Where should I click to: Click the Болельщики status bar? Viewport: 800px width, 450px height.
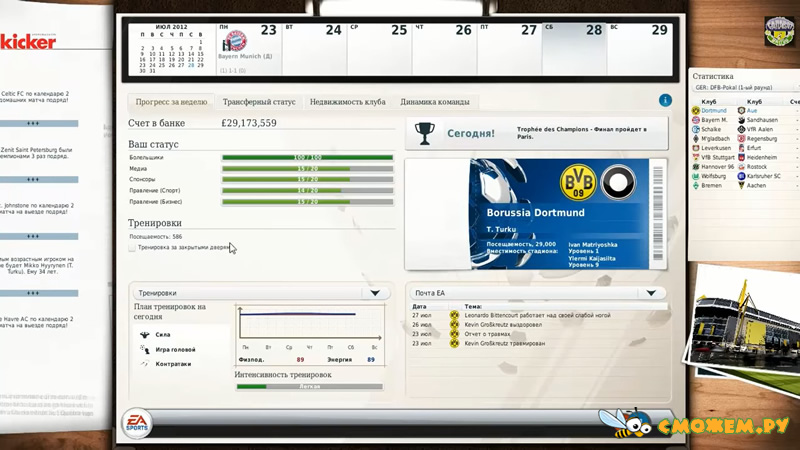click(x=308, y=157)
